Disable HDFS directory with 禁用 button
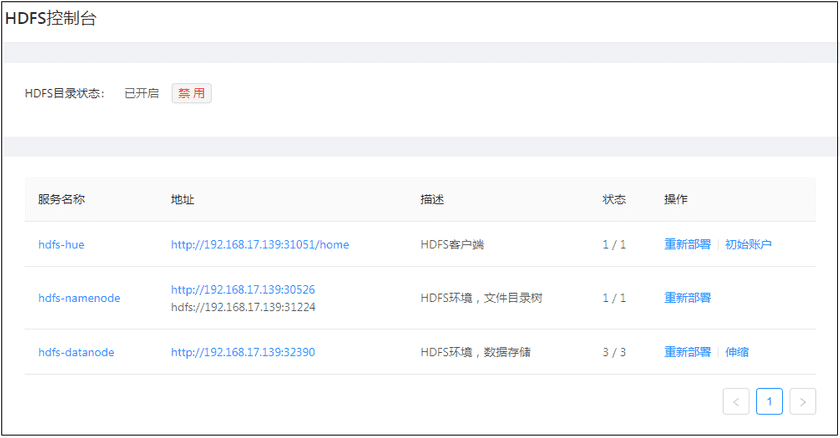Viewport: 840px width, 438px height. (x=191, y=93)
